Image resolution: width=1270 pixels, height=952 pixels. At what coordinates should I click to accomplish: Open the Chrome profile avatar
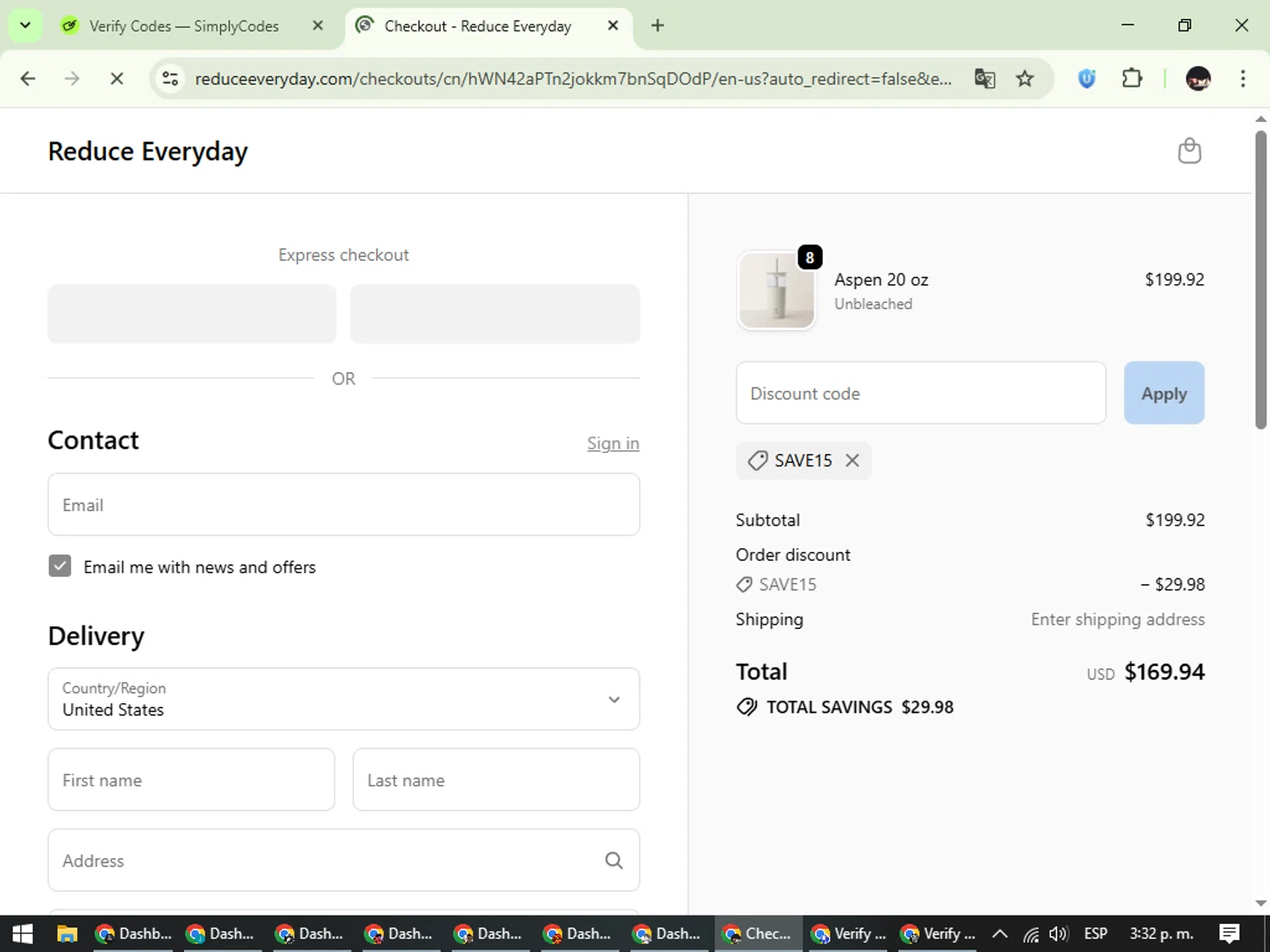coord(1198,79)
